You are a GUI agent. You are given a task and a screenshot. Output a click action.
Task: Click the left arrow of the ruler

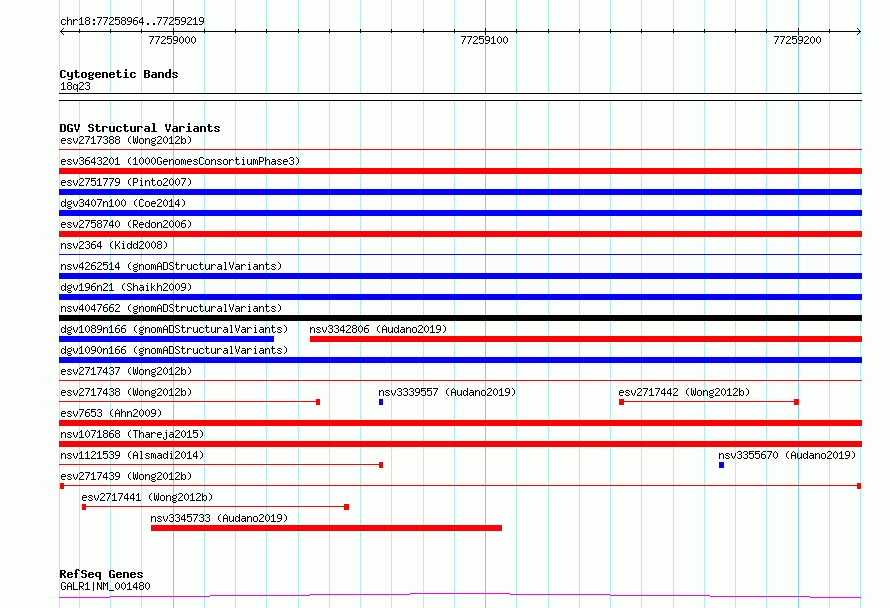pos(62,31)
